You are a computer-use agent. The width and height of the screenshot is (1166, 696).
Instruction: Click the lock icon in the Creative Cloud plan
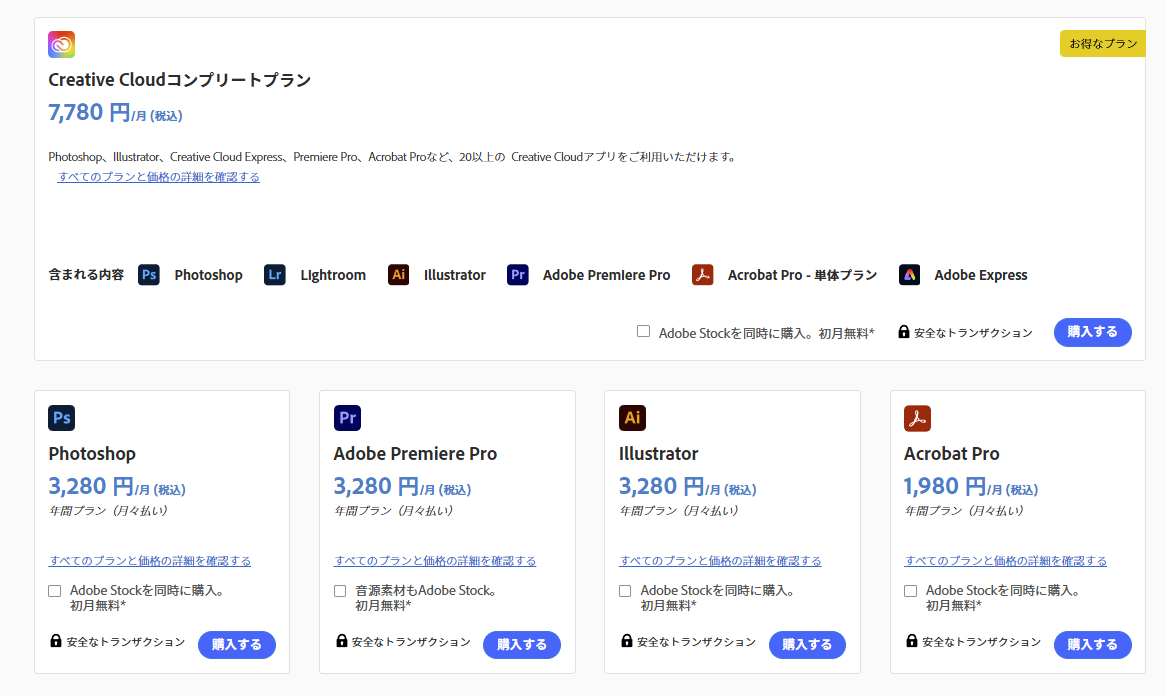pyautogui.click(x=904, y=332)
